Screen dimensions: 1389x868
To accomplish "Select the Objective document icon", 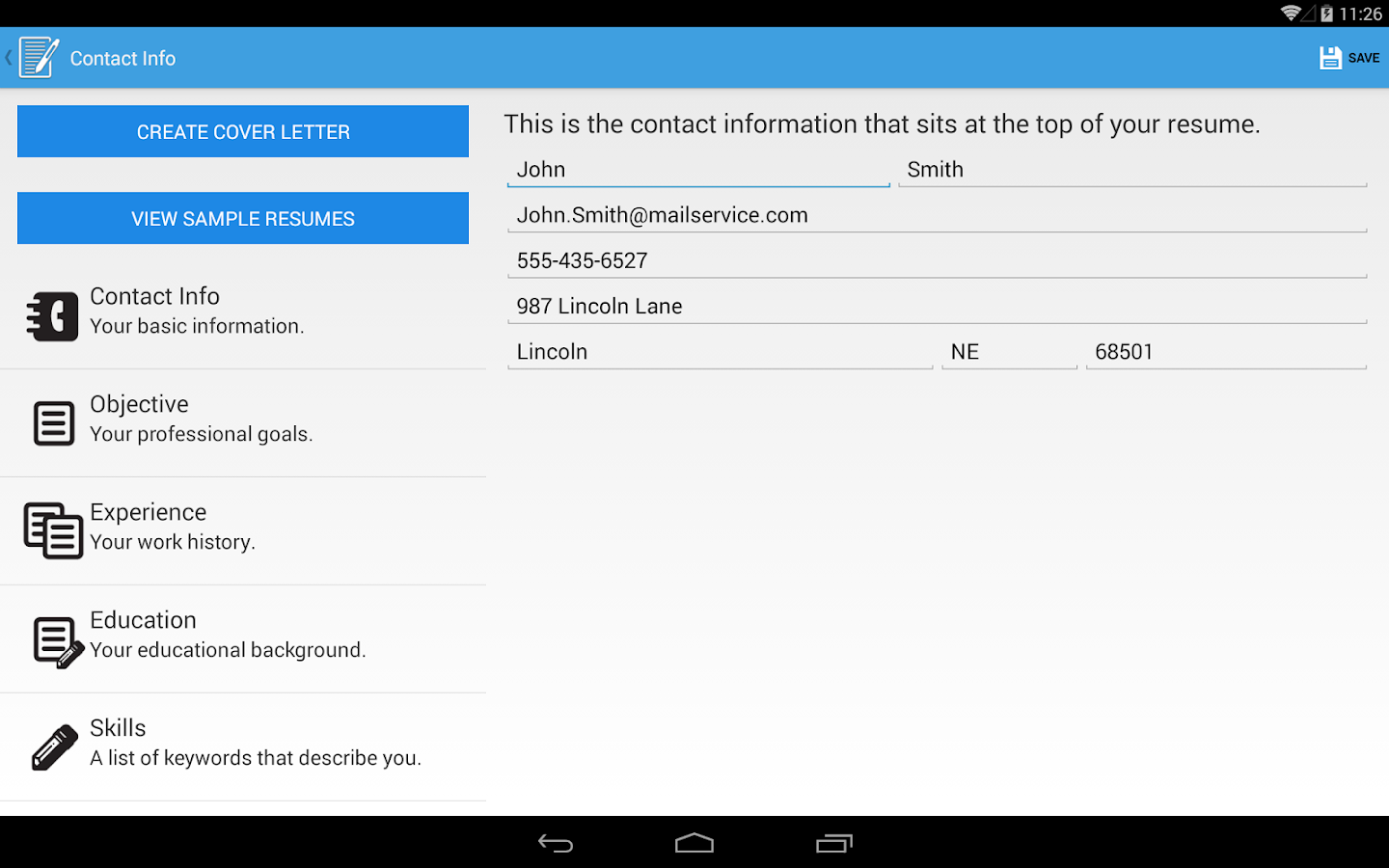I will tap(54, 423).
